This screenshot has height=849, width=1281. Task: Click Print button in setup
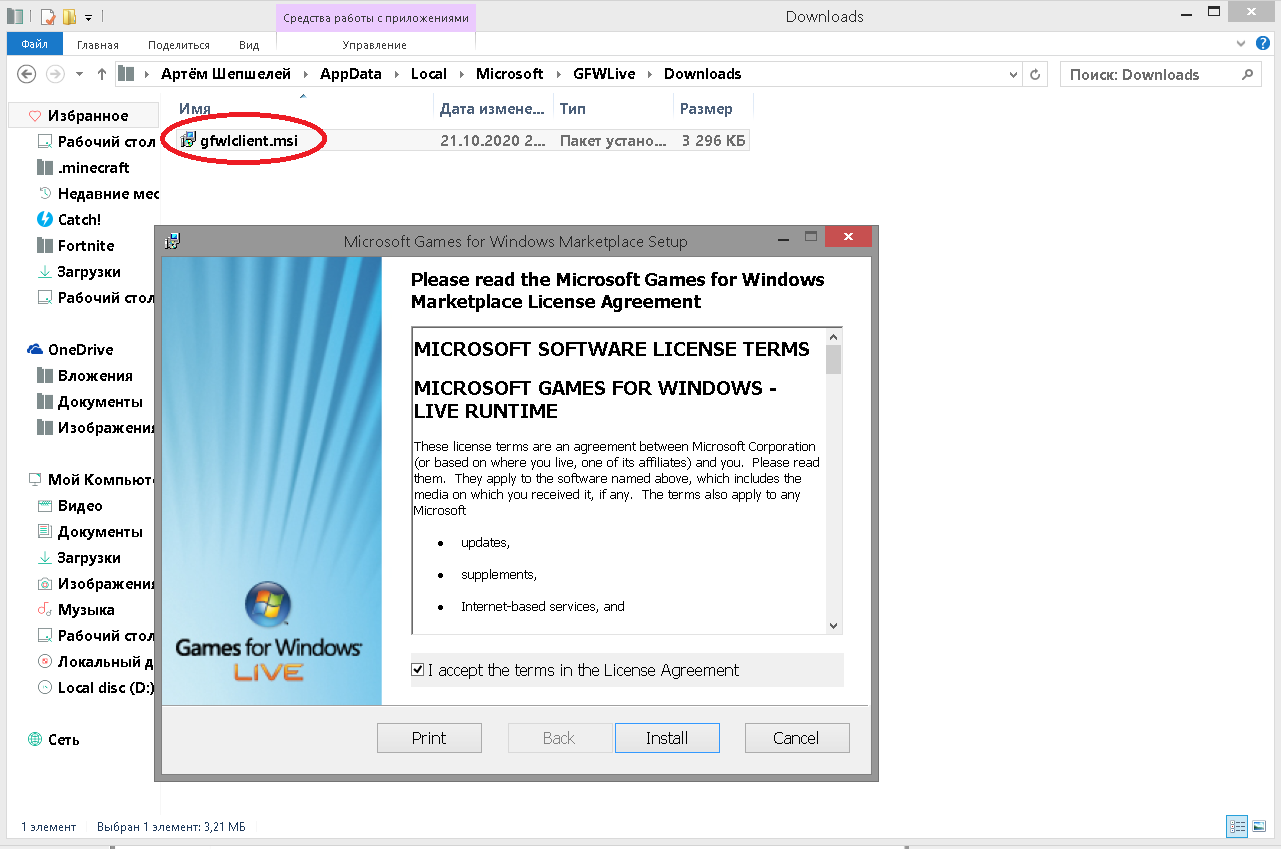429,738
